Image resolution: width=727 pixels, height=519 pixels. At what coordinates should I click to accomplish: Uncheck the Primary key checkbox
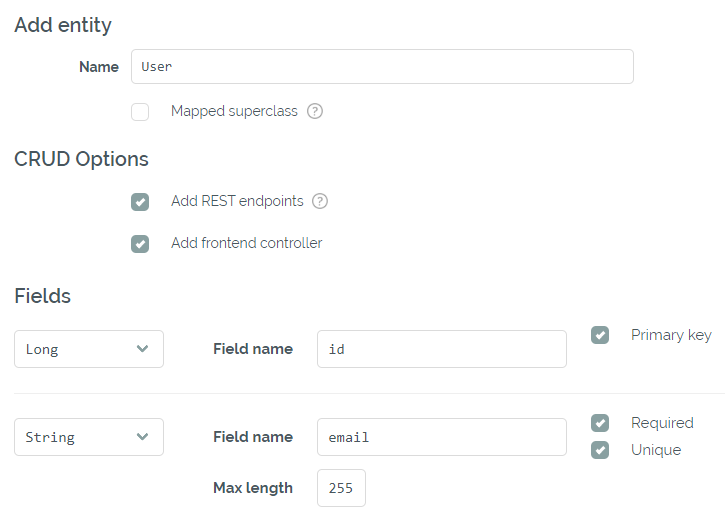pyautogui.click(x=600, y=335)
